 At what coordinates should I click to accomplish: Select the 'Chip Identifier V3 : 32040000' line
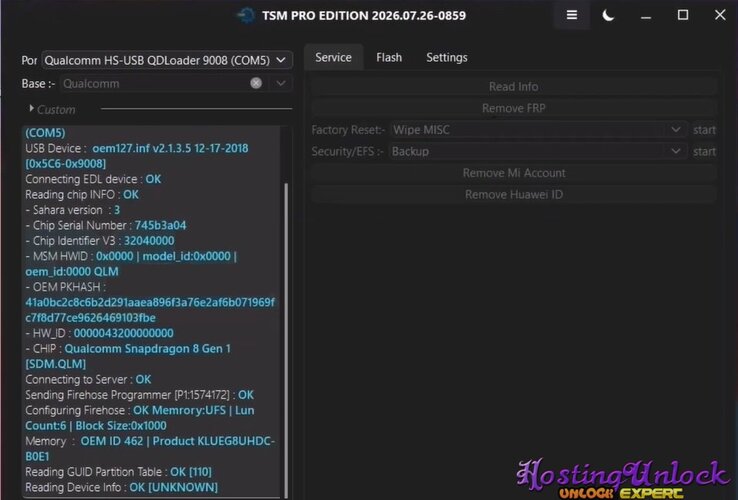pyautogui.click(x=100, y=241)
